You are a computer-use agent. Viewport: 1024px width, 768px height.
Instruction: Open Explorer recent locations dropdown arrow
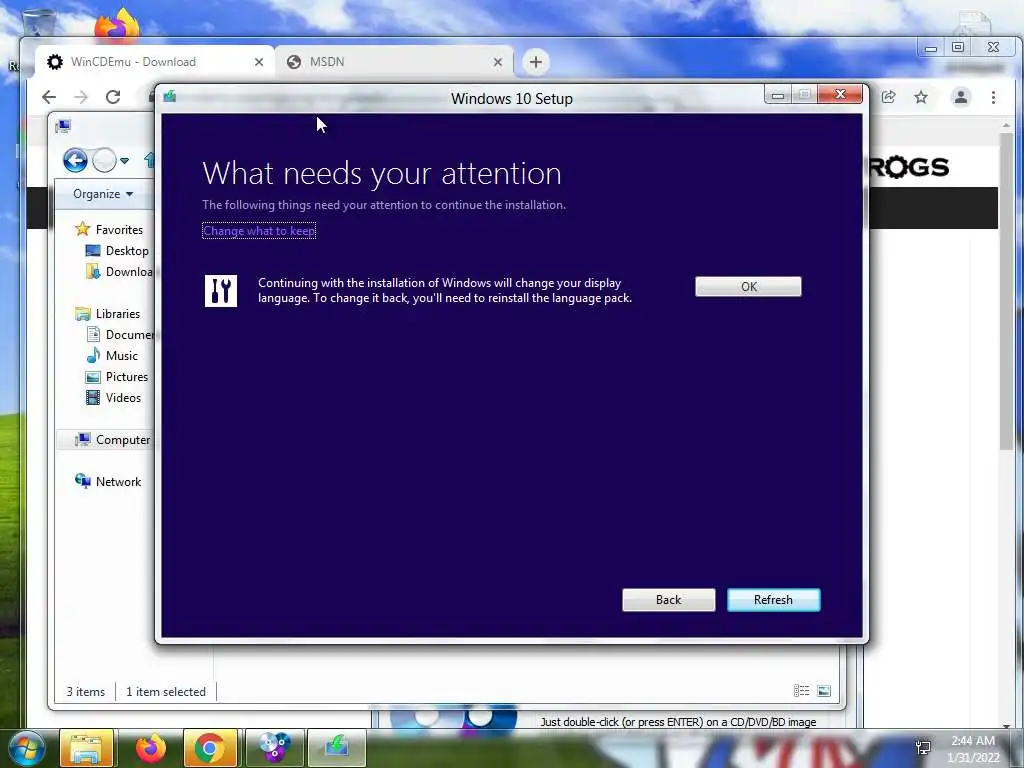click(x=124, y=161)
